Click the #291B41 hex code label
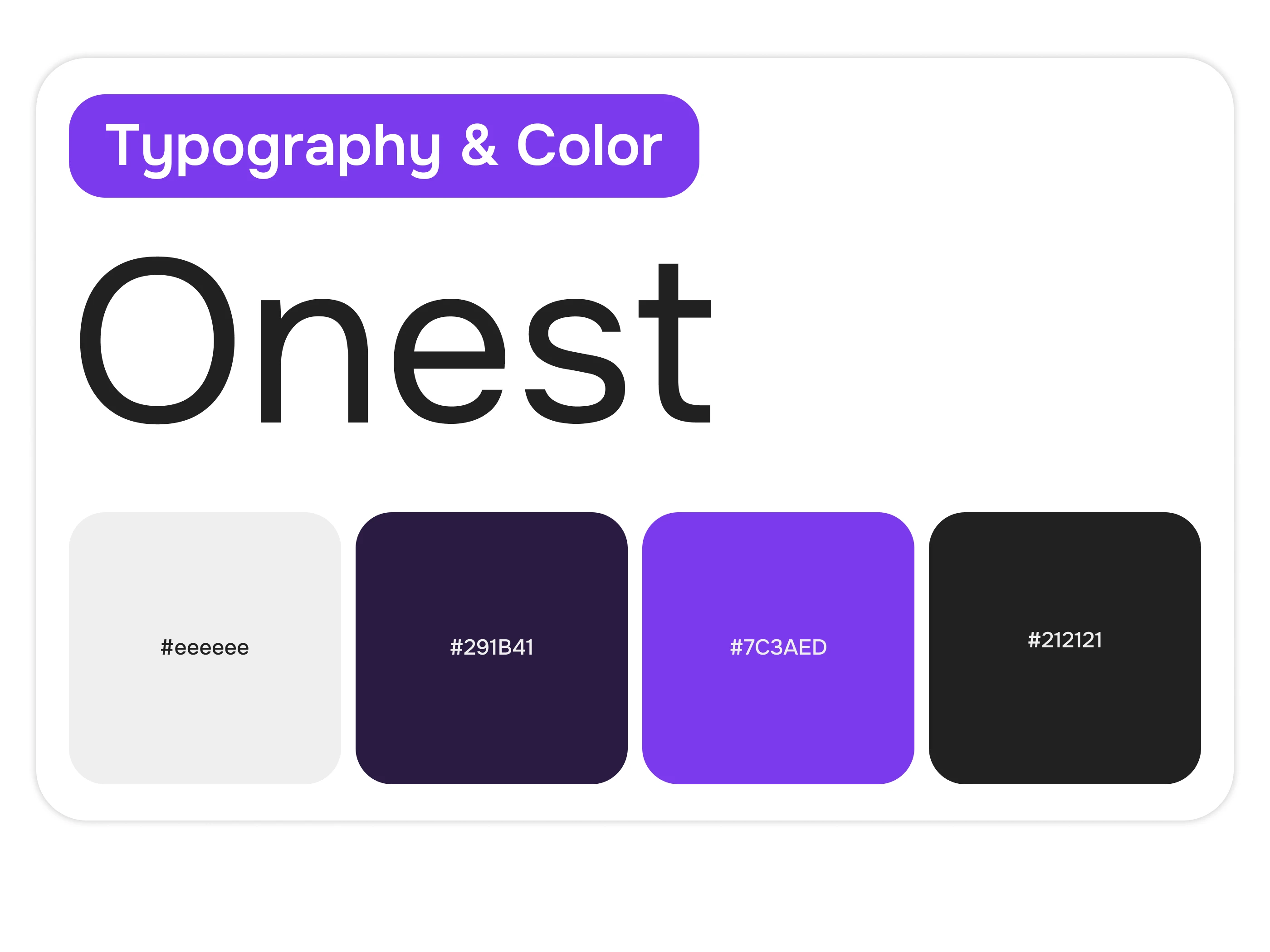1270x952 pixels. pos(492,647)
